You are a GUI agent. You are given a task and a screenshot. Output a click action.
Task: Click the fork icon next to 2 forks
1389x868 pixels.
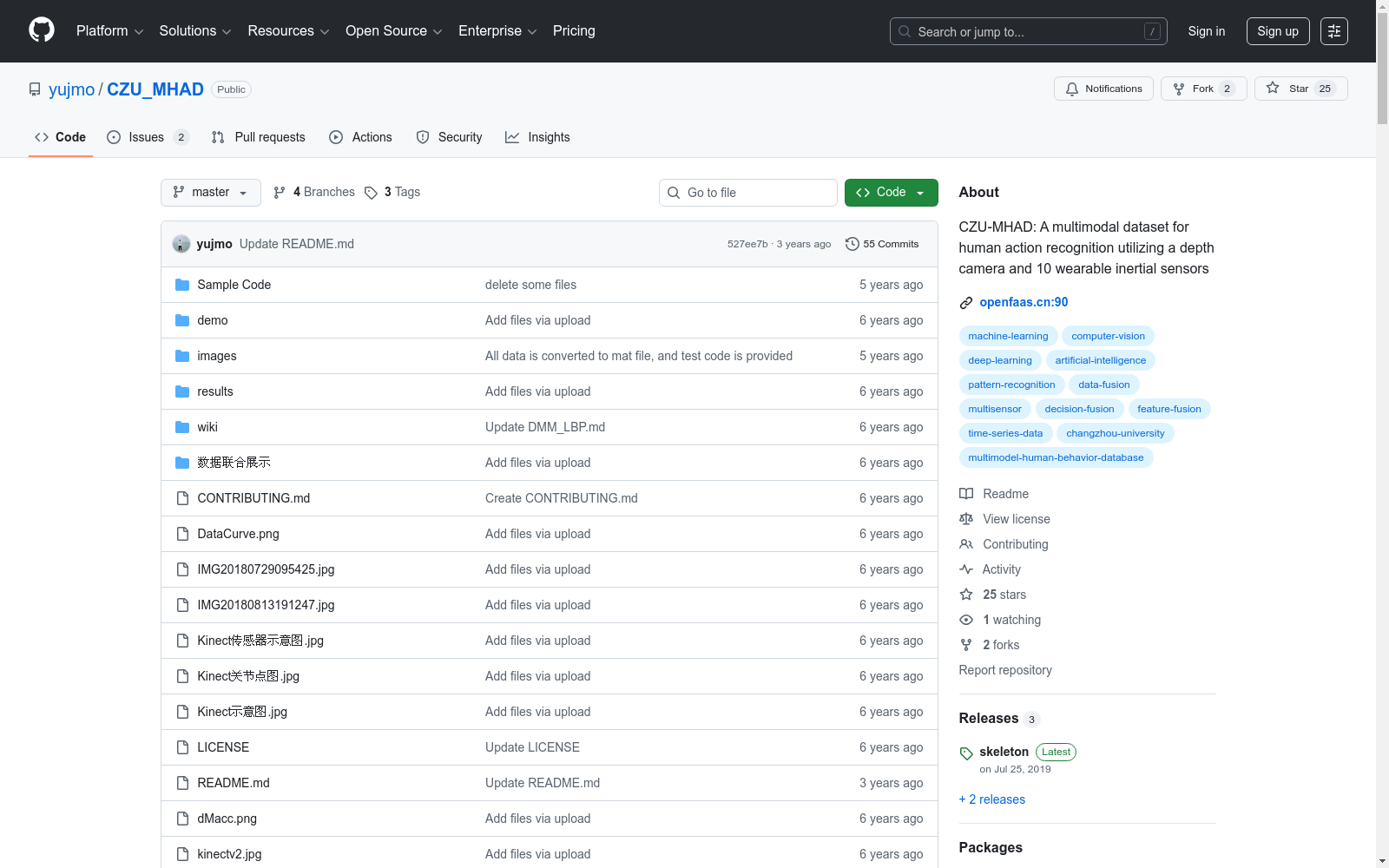click(966, 645)
